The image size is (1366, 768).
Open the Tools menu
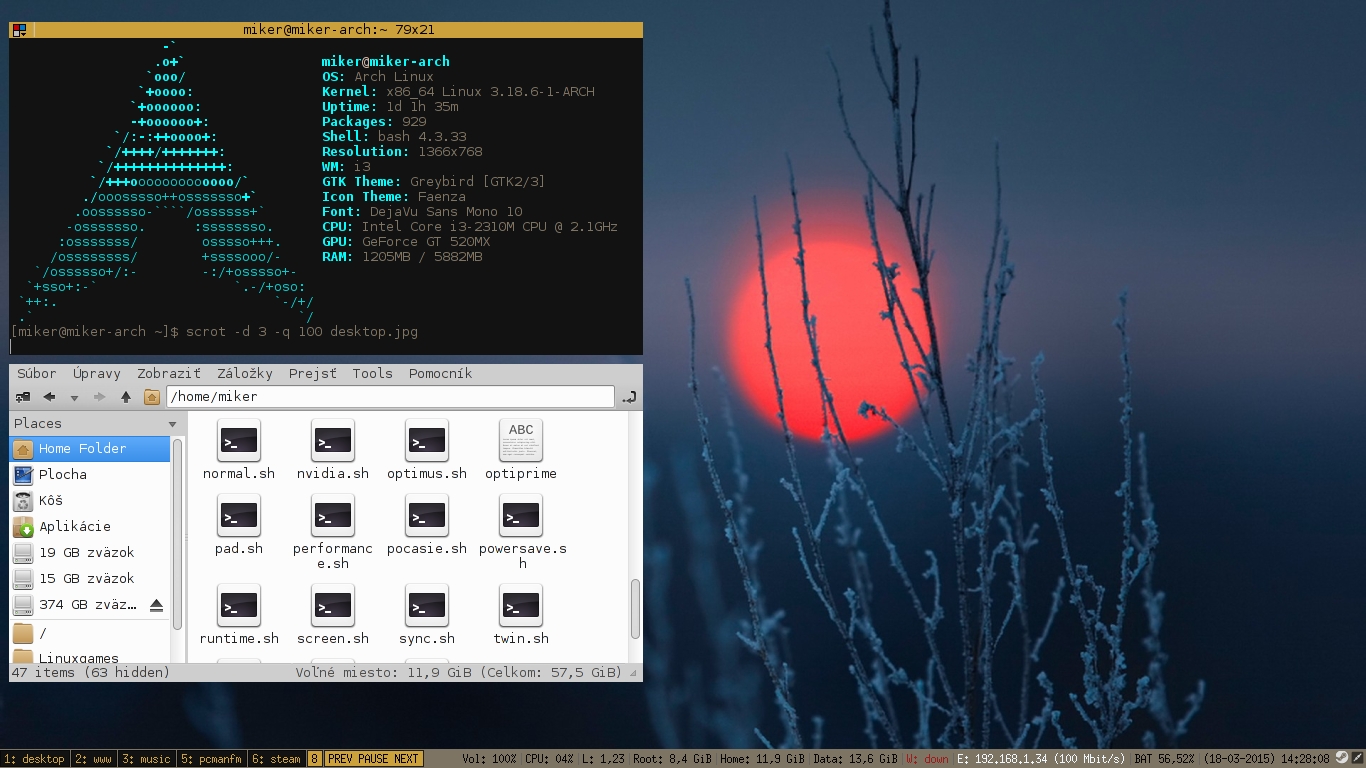[372, 373]
